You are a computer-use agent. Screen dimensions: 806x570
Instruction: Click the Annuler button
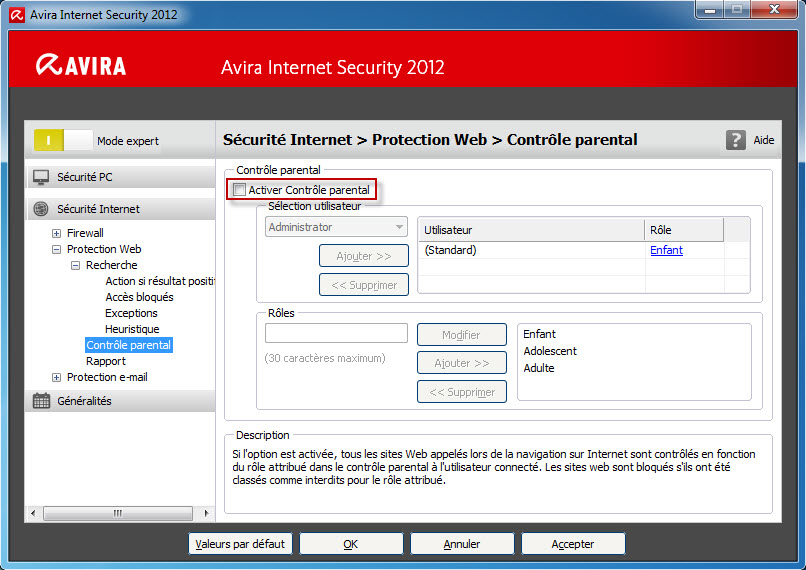click(x=462, y=544)
